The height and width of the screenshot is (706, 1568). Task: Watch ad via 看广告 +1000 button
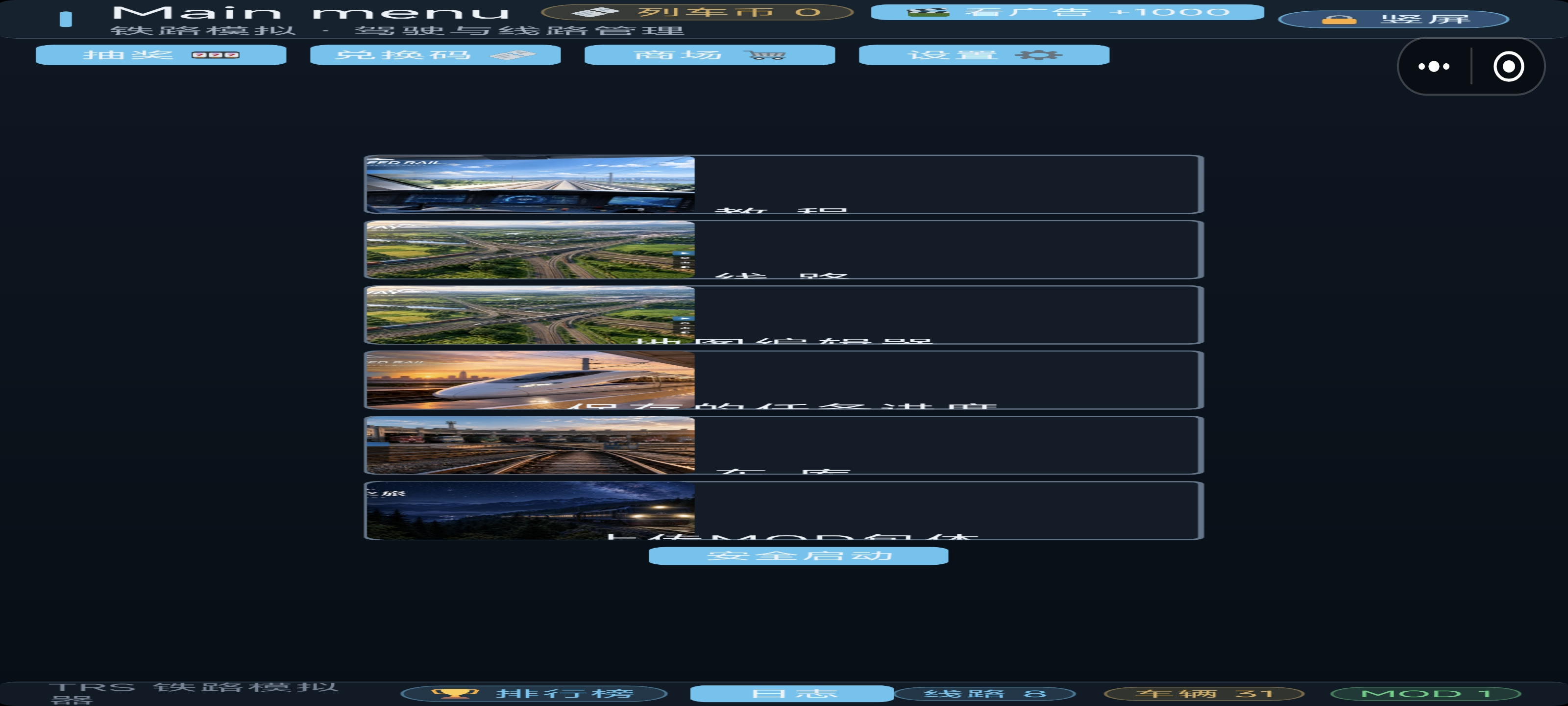coord(1067,12)
